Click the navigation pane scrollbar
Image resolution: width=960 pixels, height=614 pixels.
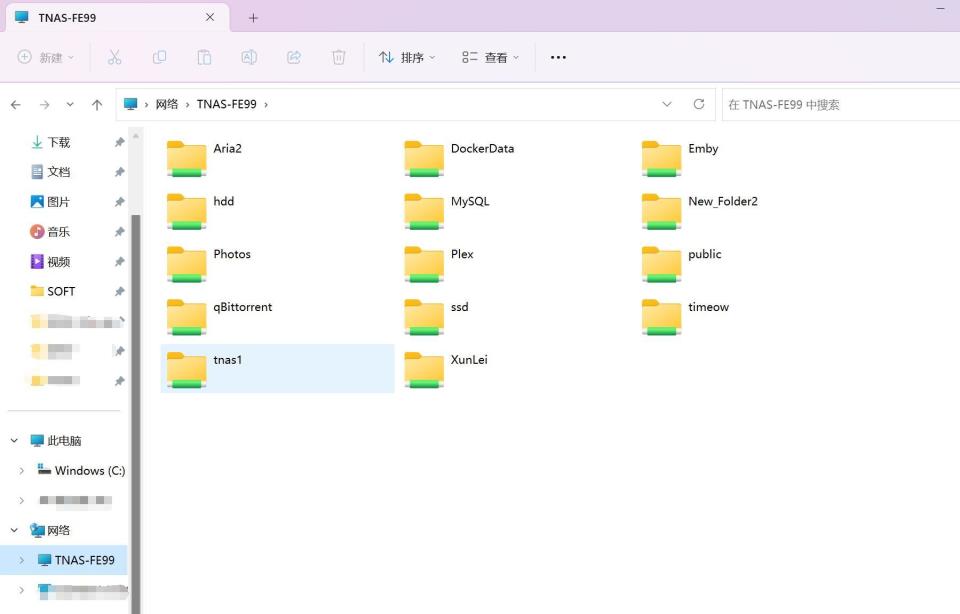136,414
